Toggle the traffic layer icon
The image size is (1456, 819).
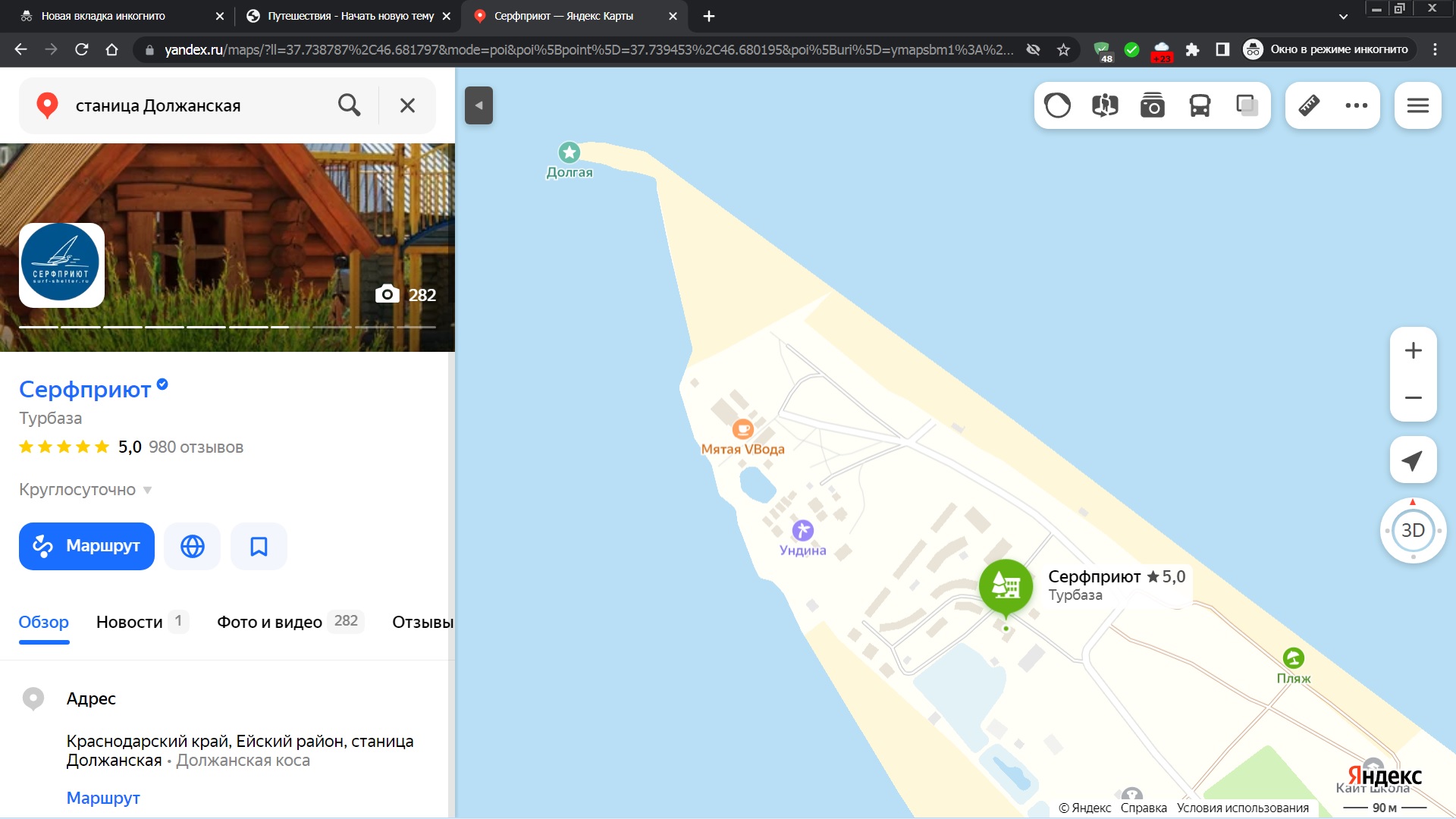pyautogui.click(x=1058, y=105)
